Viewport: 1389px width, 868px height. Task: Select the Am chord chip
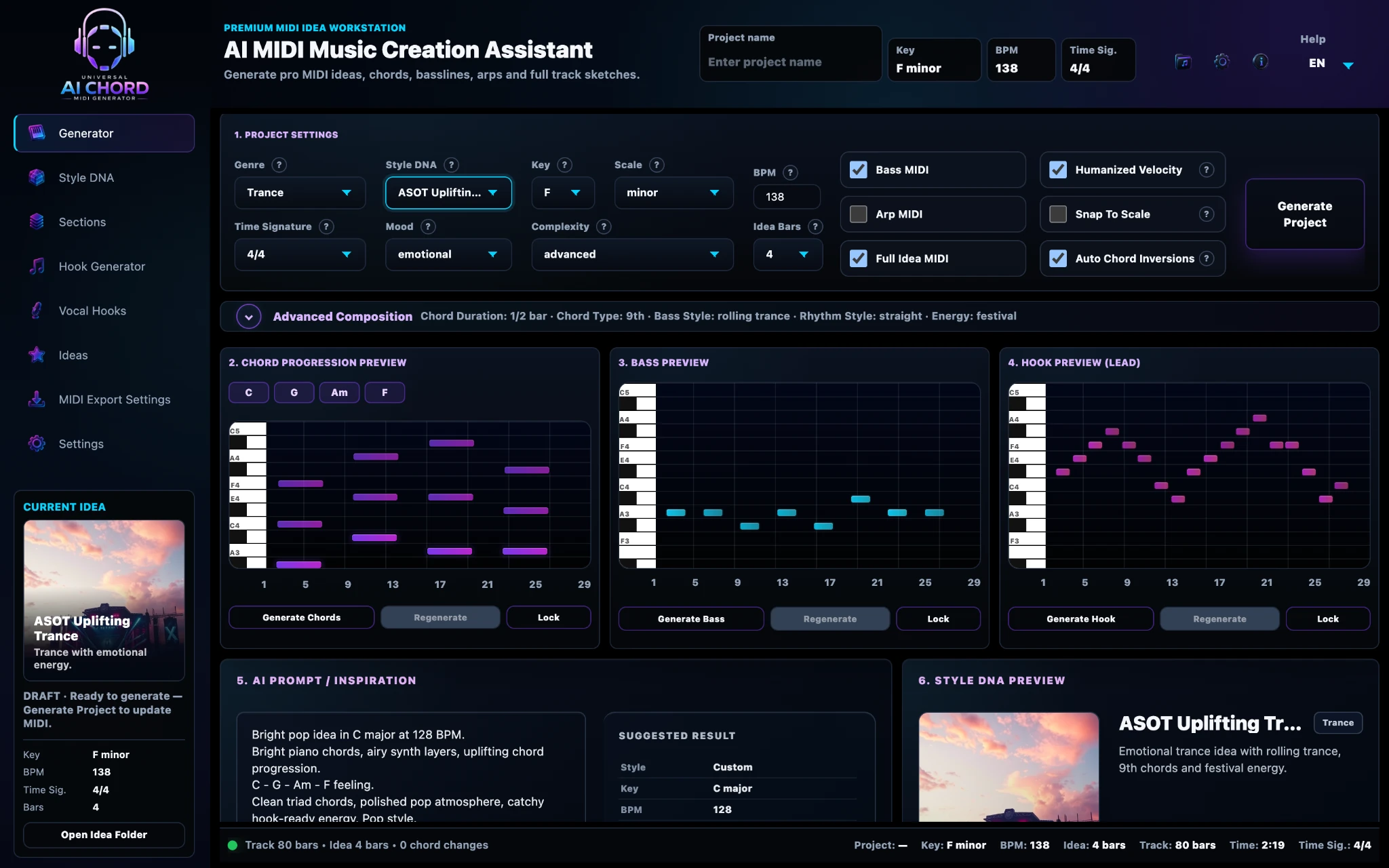point(339,393)
